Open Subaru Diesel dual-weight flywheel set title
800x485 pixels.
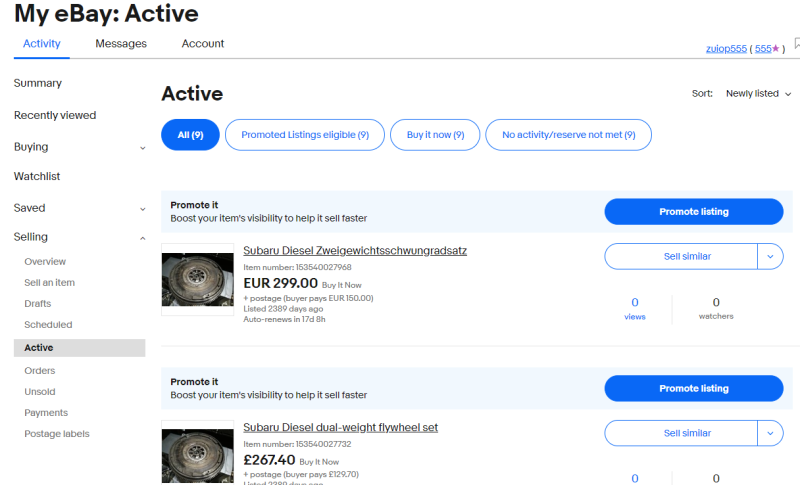pyautogui.click(x=340, y=427)
